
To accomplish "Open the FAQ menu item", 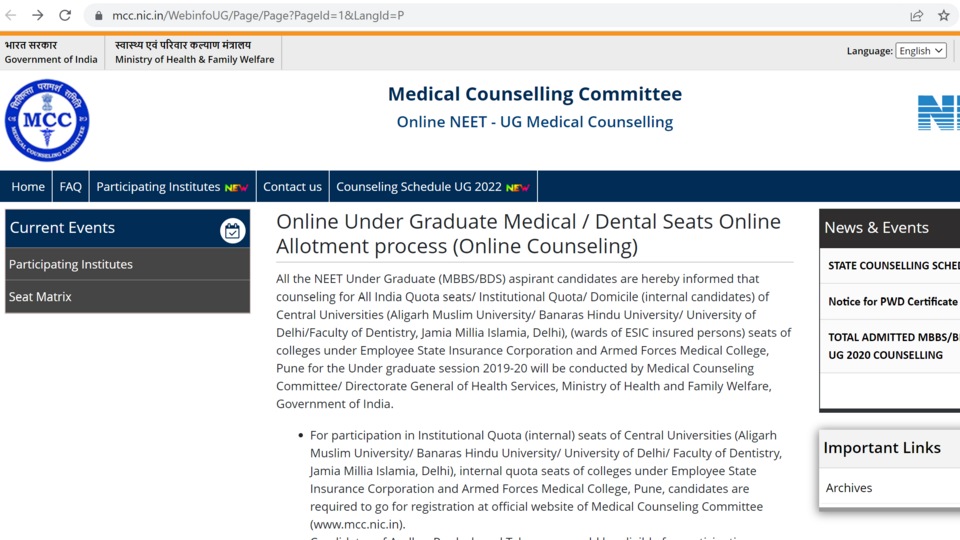I will coord(70,187).
